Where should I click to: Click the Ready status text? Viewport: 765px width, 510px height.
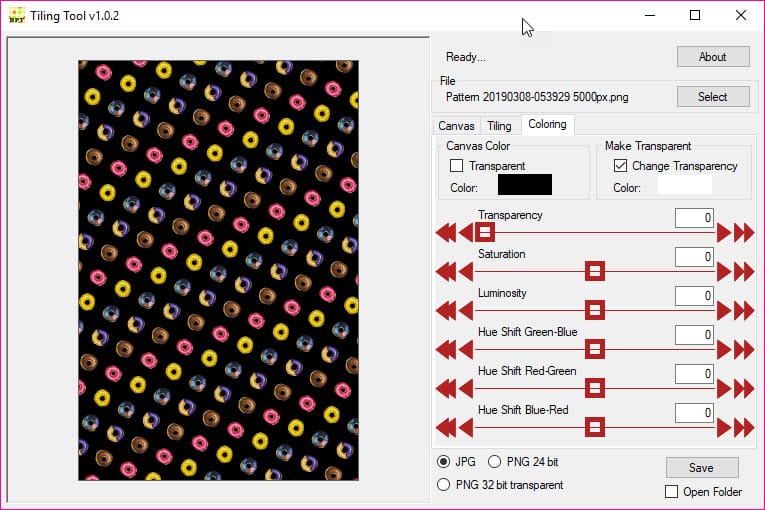point(465,57)
